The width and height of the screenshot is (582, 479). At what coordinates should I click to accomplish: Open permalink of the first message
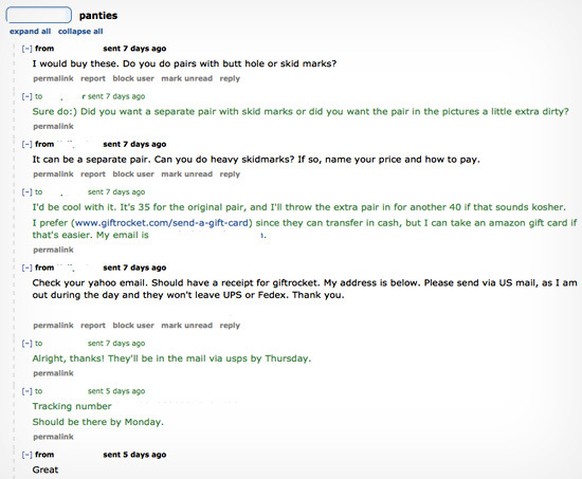pyautogui.click(x=53, y=79)
